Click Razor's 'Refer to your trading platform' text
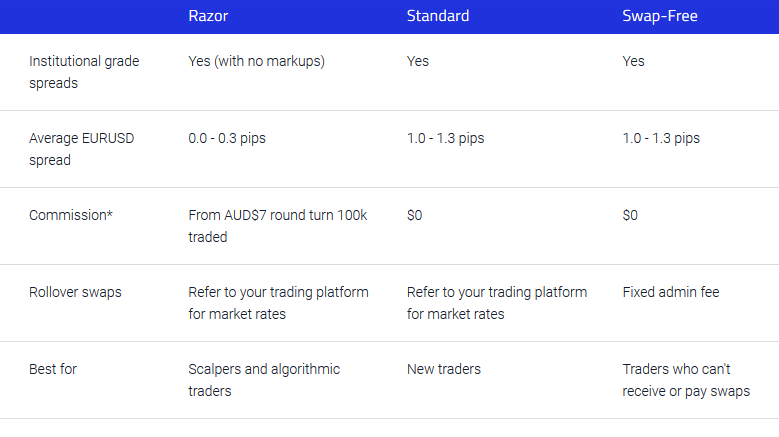The height and width of the screenshot is (437, 779). click(278, 292)
